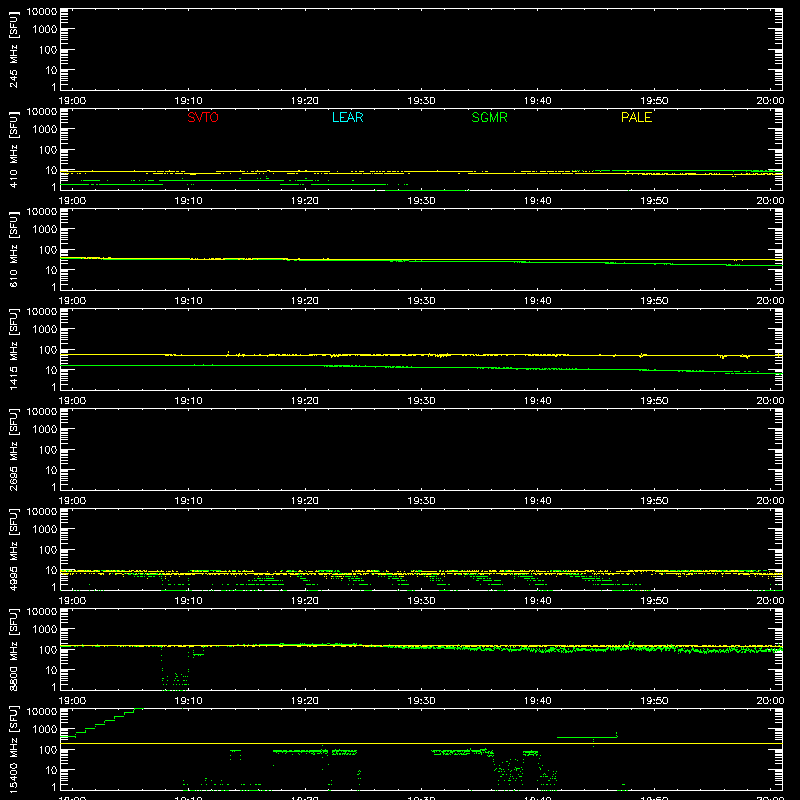Select the 410 MHz [SFU] axis title

point(13,149)
